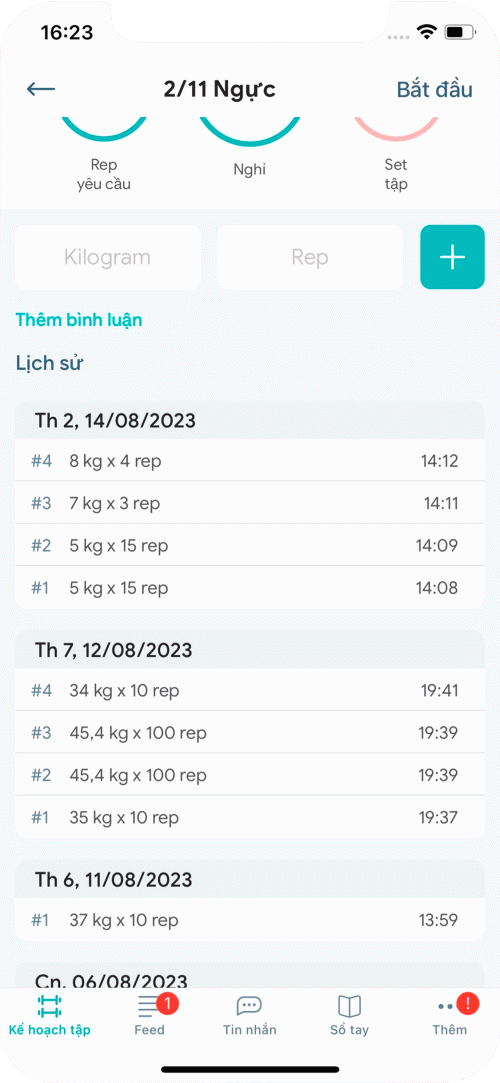Click Thêm bình luận link

point(79,320)
